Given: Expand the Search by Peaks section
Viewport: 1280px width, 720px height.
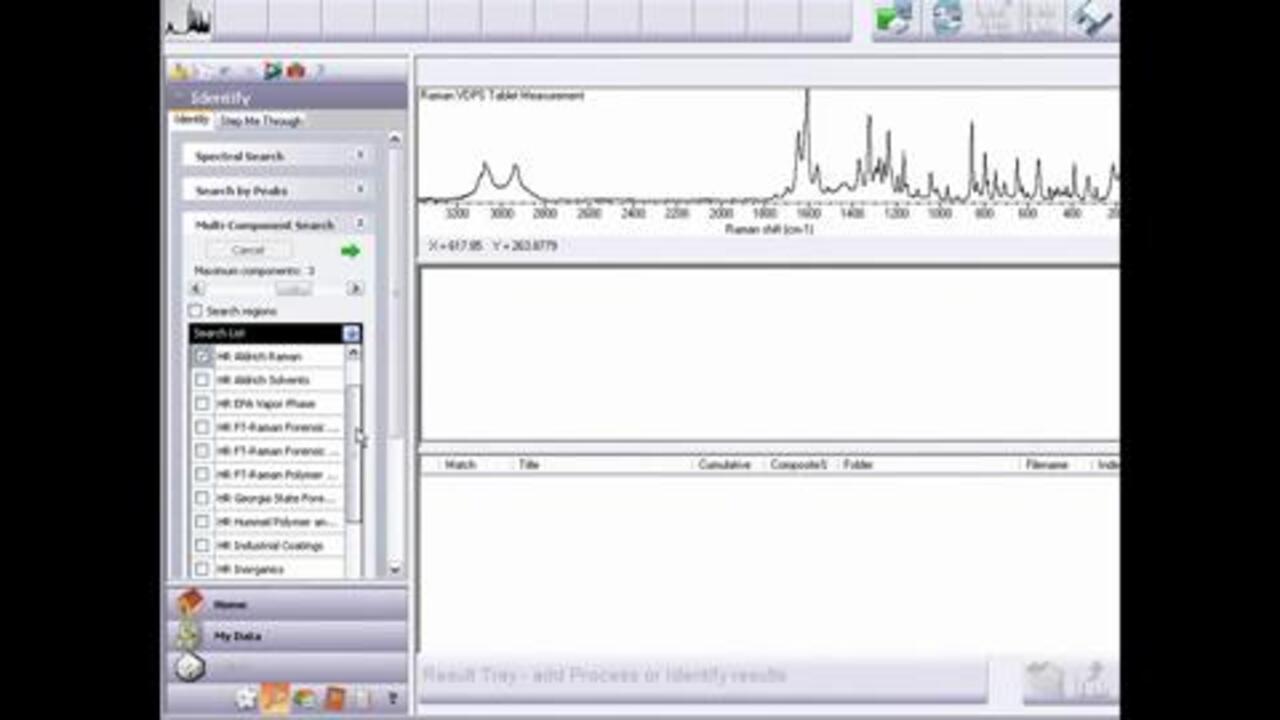Looking at the screenshot, I should click(x=360, y=190).
